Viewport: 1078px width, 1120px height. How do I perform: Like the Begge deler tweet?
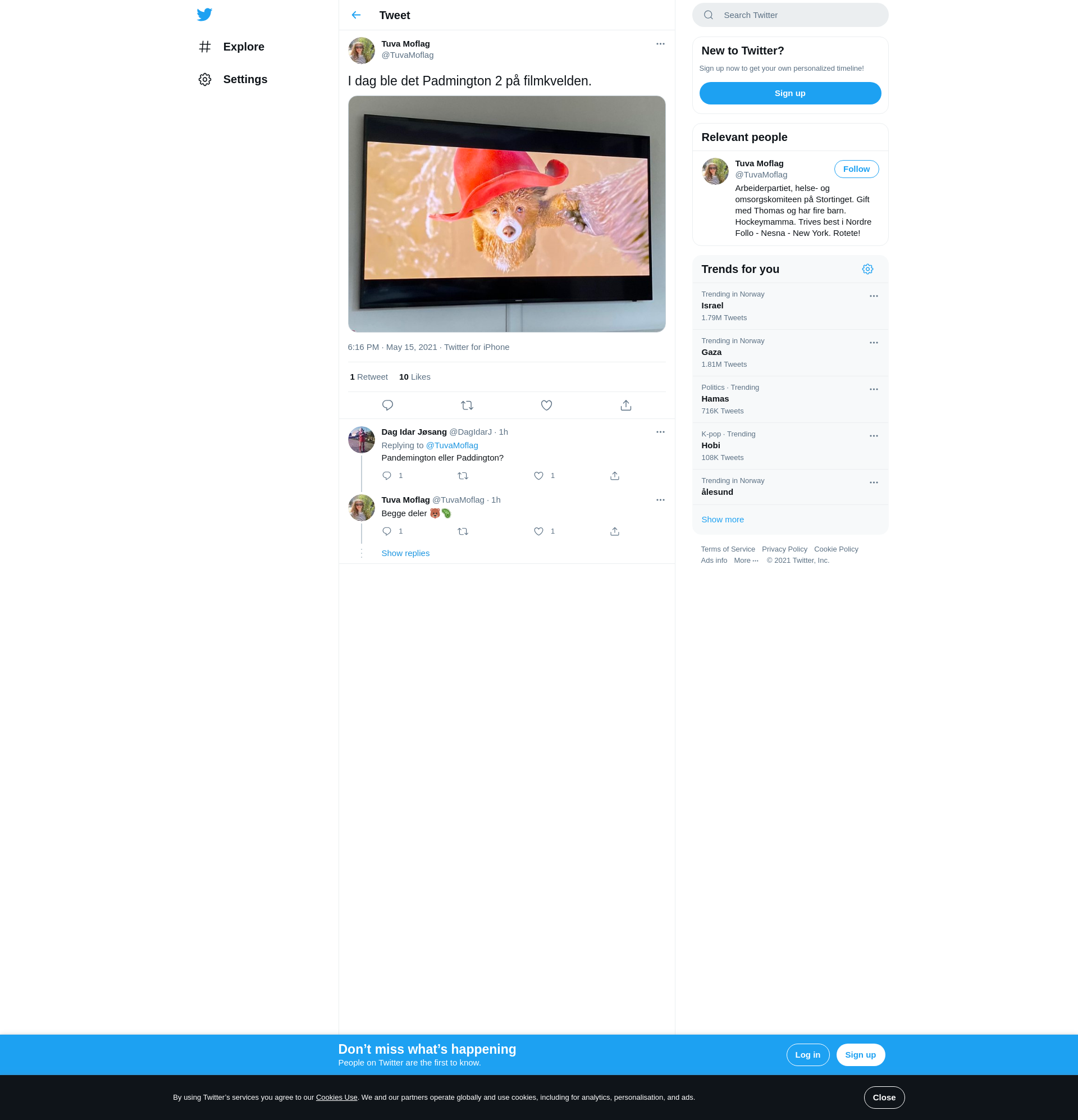point(538,531)
